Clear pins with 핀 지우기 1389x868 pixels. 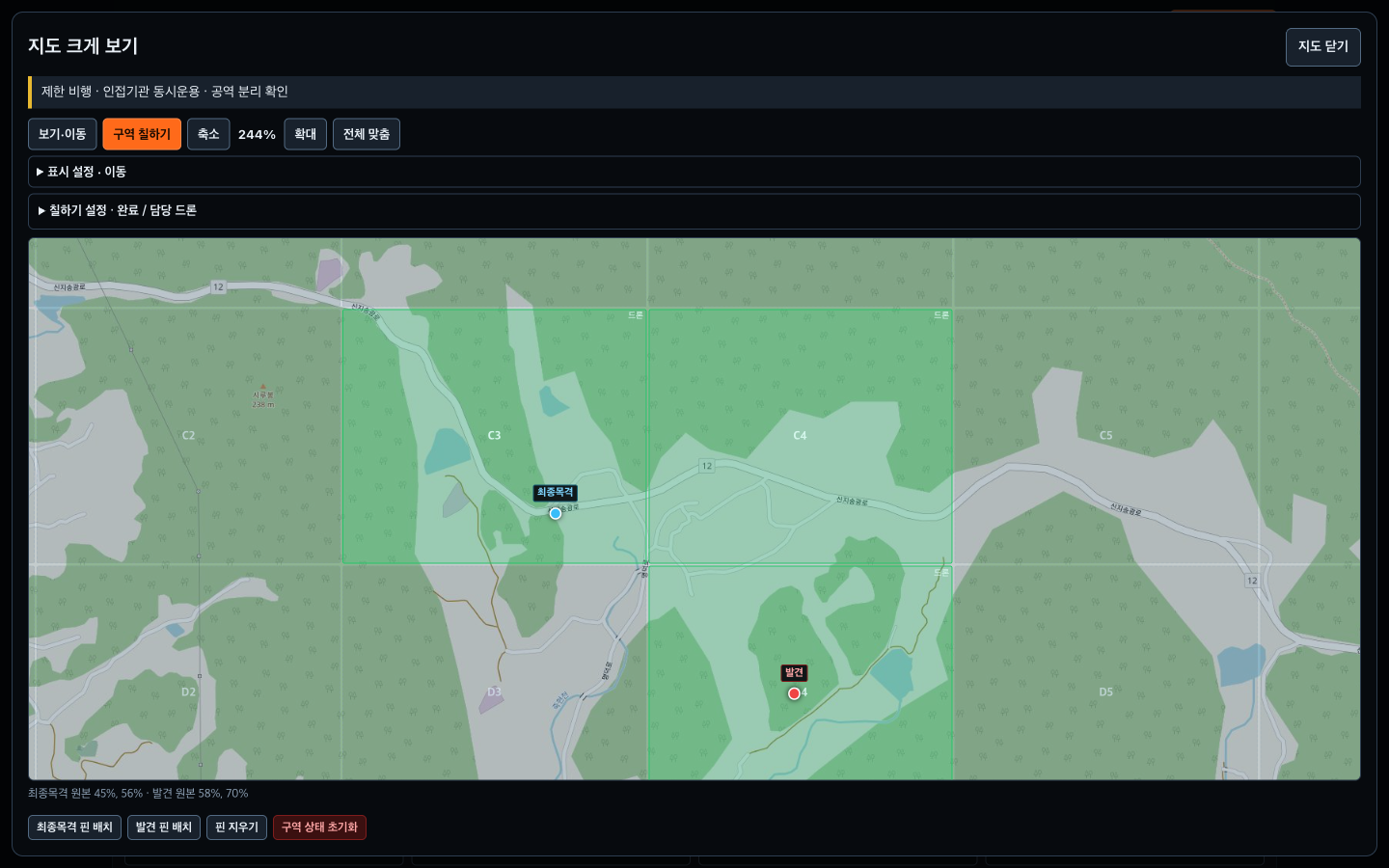pyautogui.click(x=236, y=827)
